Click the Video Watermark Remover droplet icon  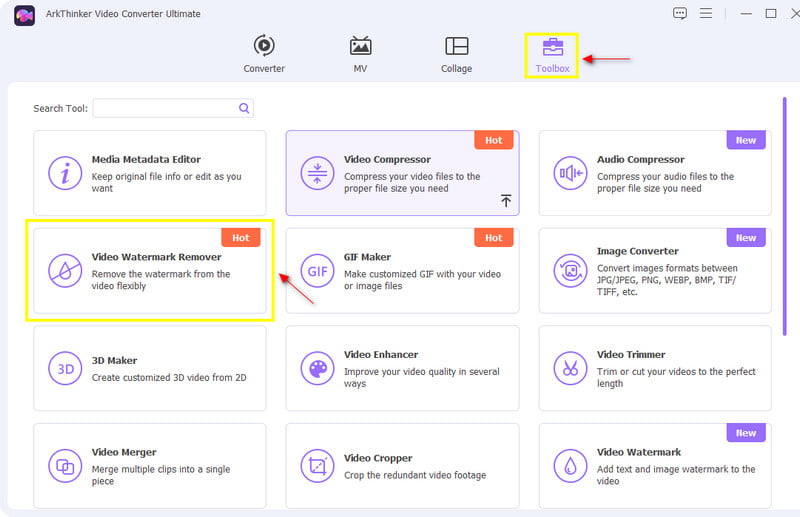[x=65, y=270]
